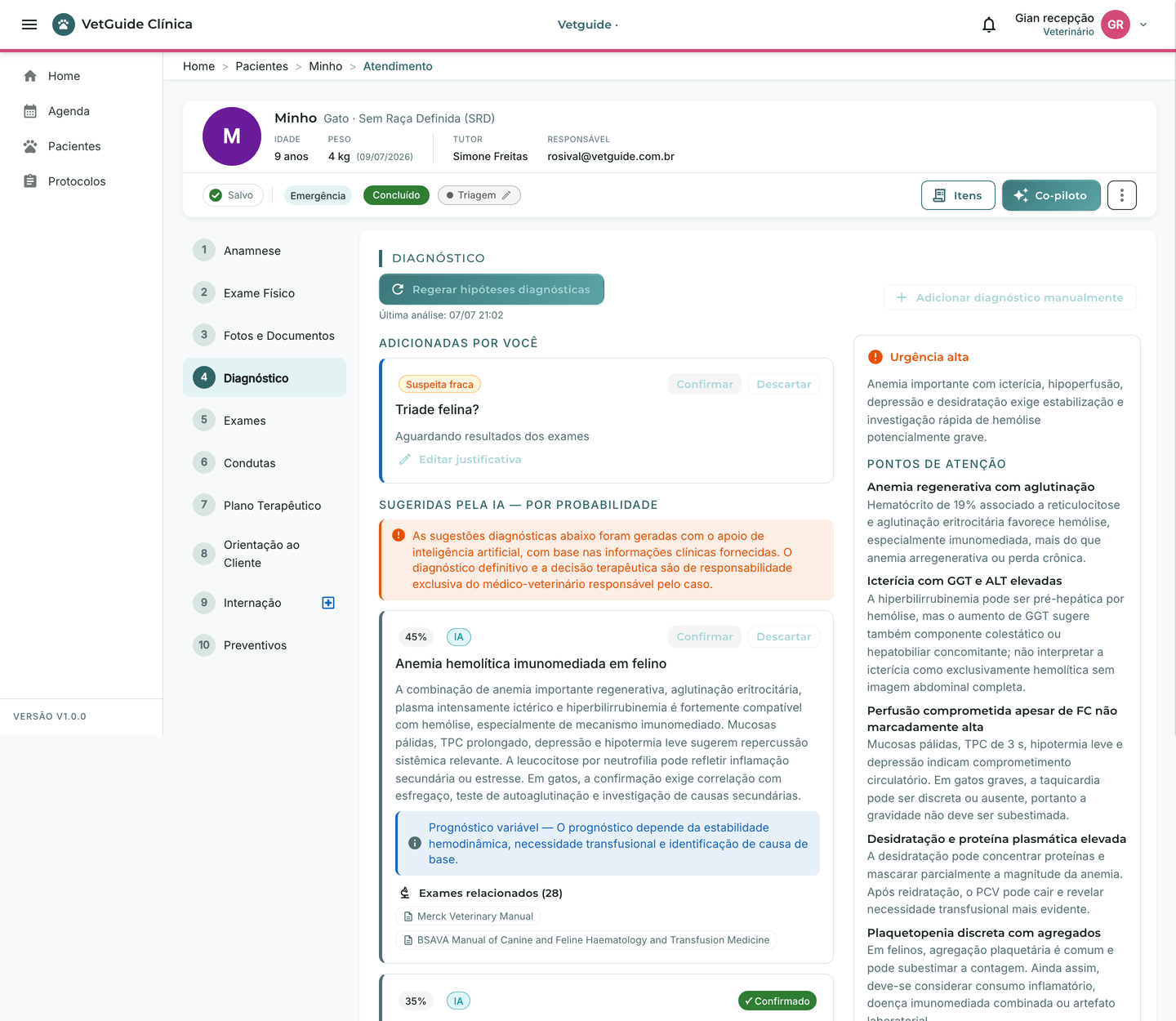Launch the Co-piloto assistant
The height and width of the screenshot is (1021, 1176).
click(x=1051, y=195)
